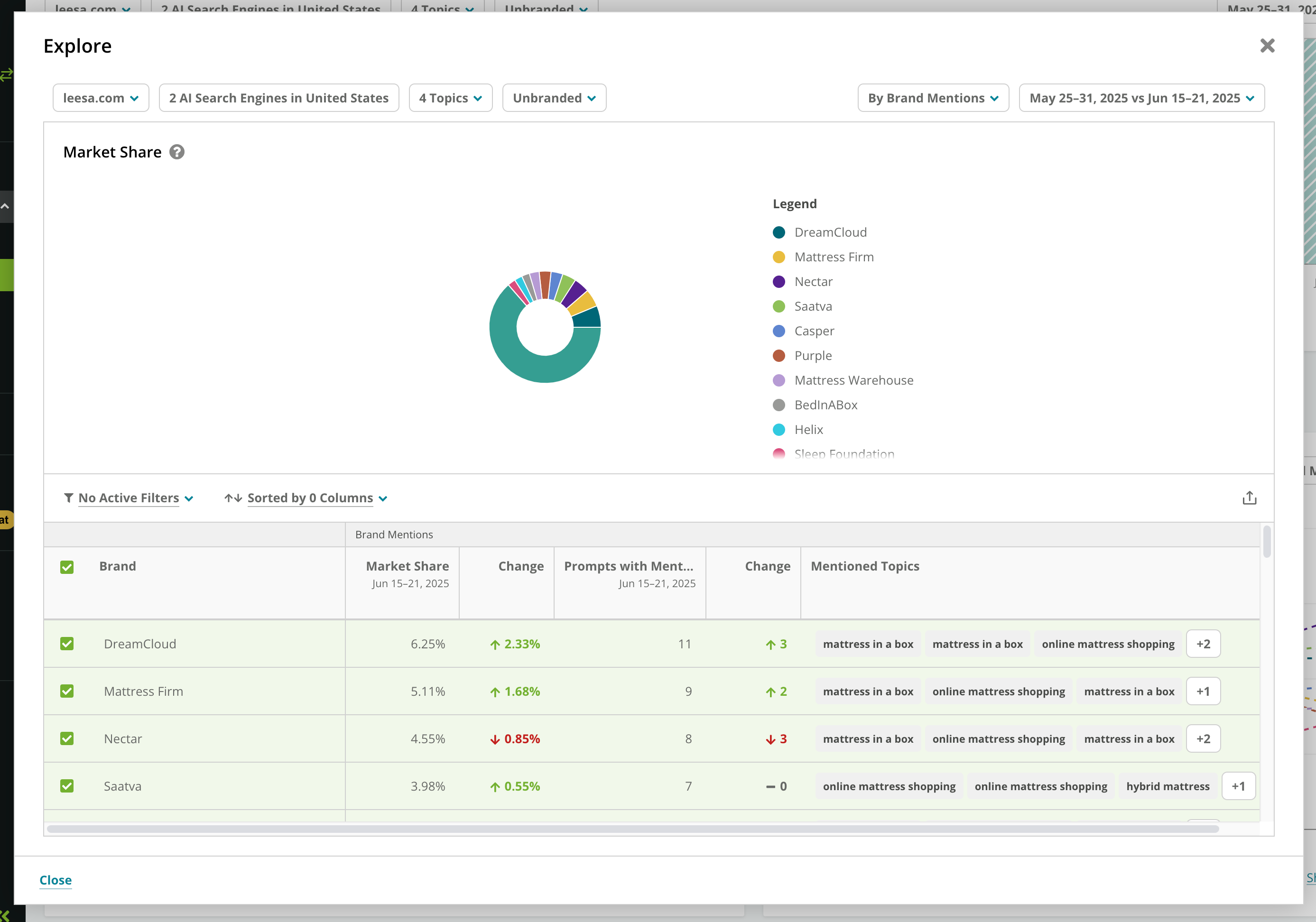Click BedInABox gray legend swatch
The image size is (1316, 922).
(779, 405)
